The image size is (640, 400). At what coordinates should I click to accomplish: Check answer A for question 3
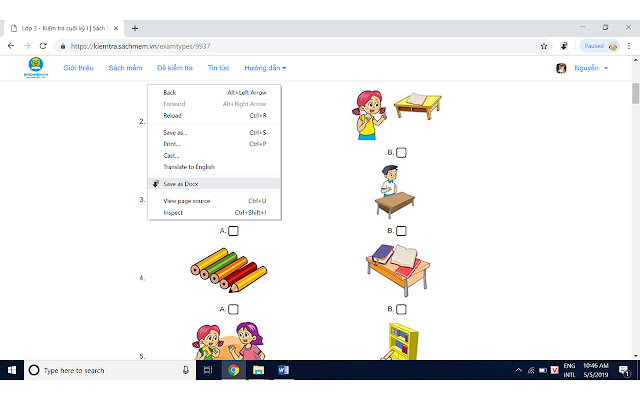pyautogui.click(x=233, y=231)
